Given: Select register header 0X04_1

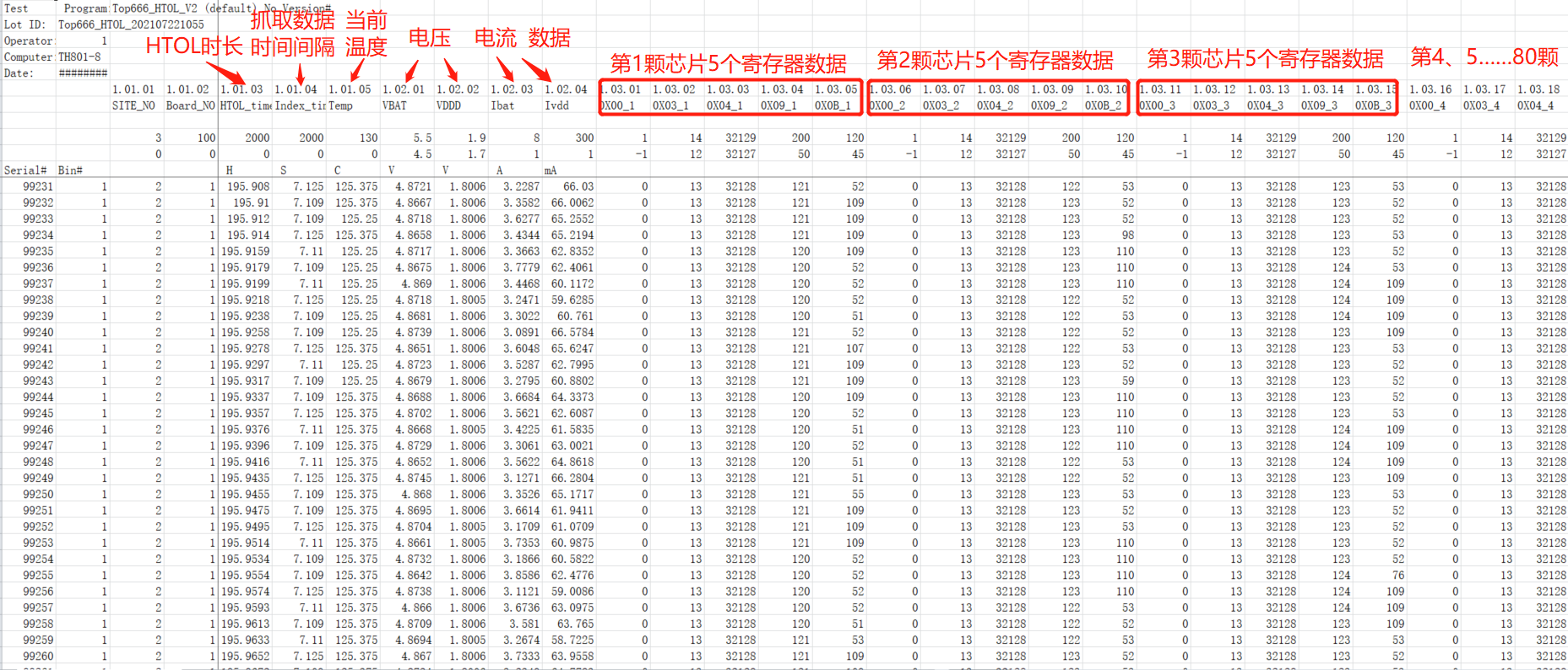Looking at the screenshot, I should pos(724,105).
